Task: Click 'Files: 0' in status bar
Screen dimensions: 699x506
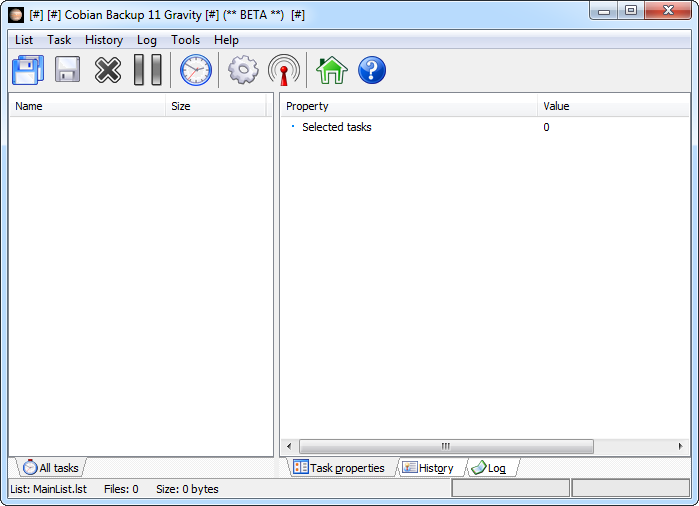Action: (x=121, y=489)
